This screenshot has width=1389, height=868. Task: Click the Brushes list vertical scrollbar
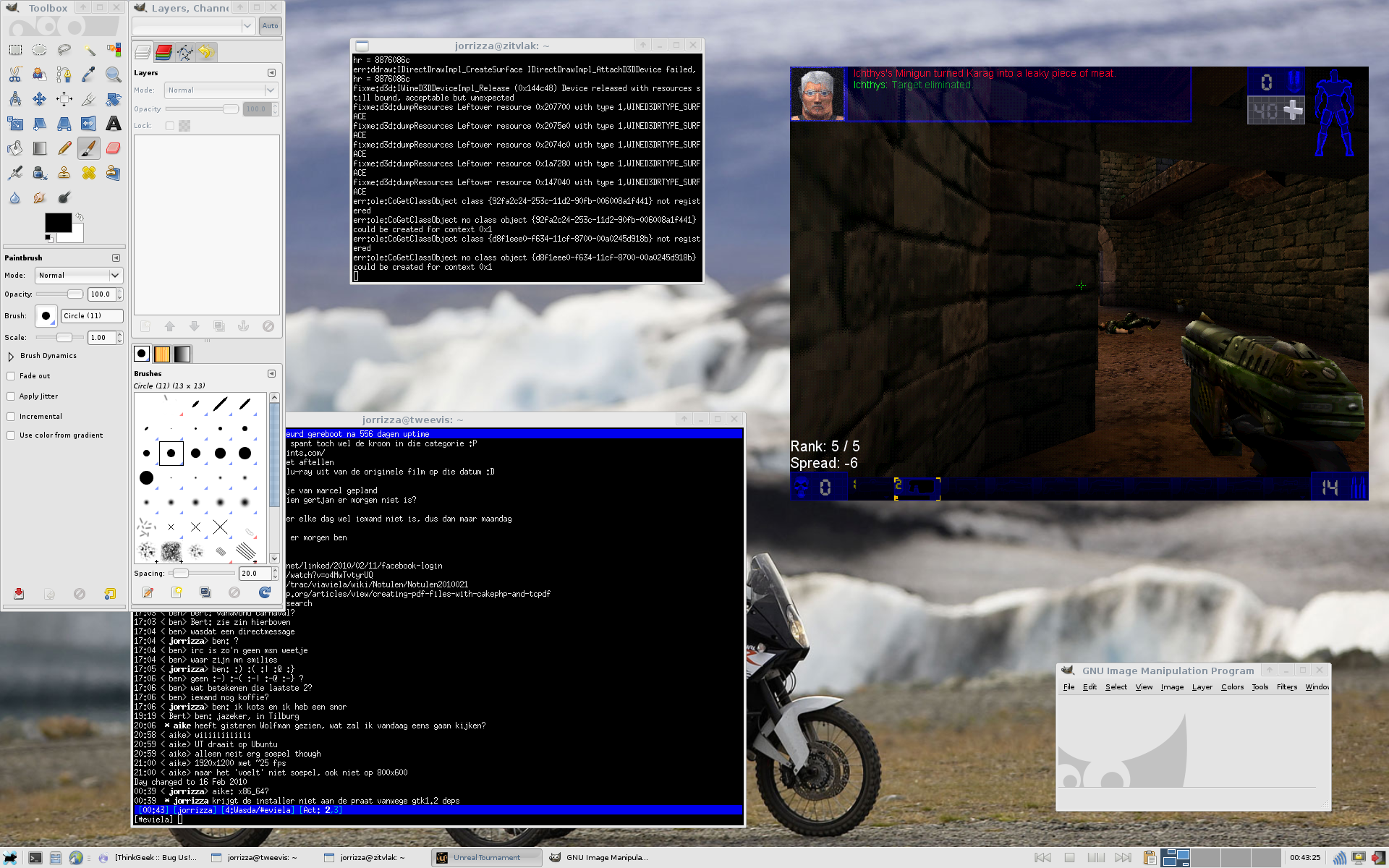coord(274,478)
